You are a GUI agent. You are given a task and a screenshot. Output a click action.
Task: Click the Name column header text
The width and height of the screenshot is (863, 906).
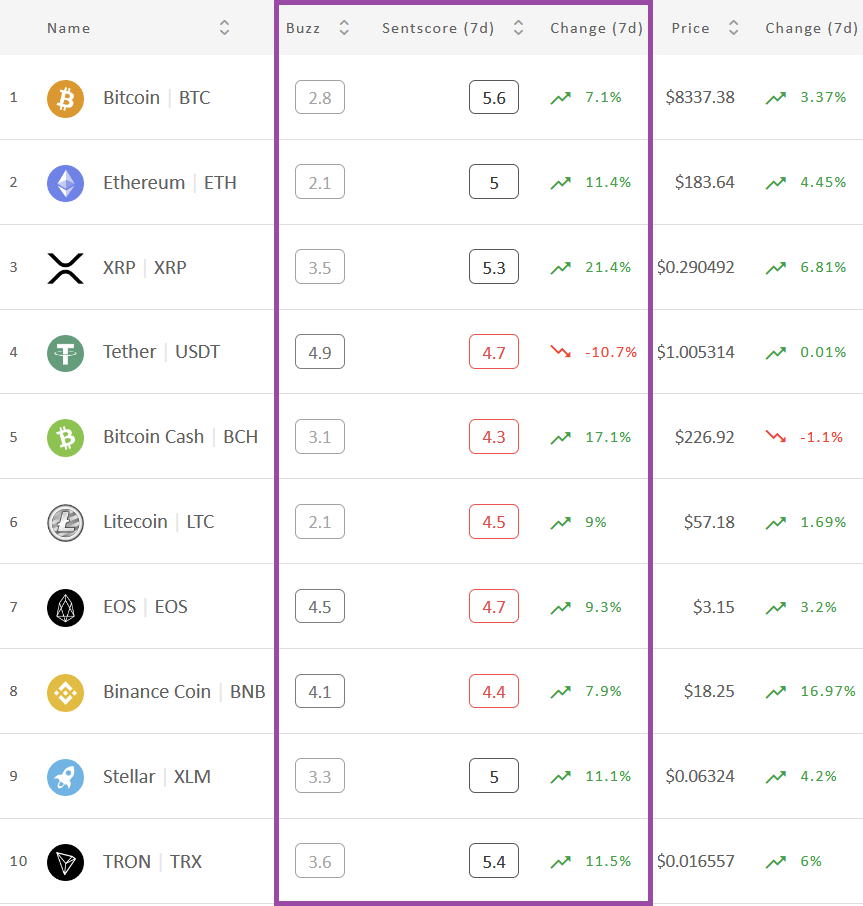69,28
